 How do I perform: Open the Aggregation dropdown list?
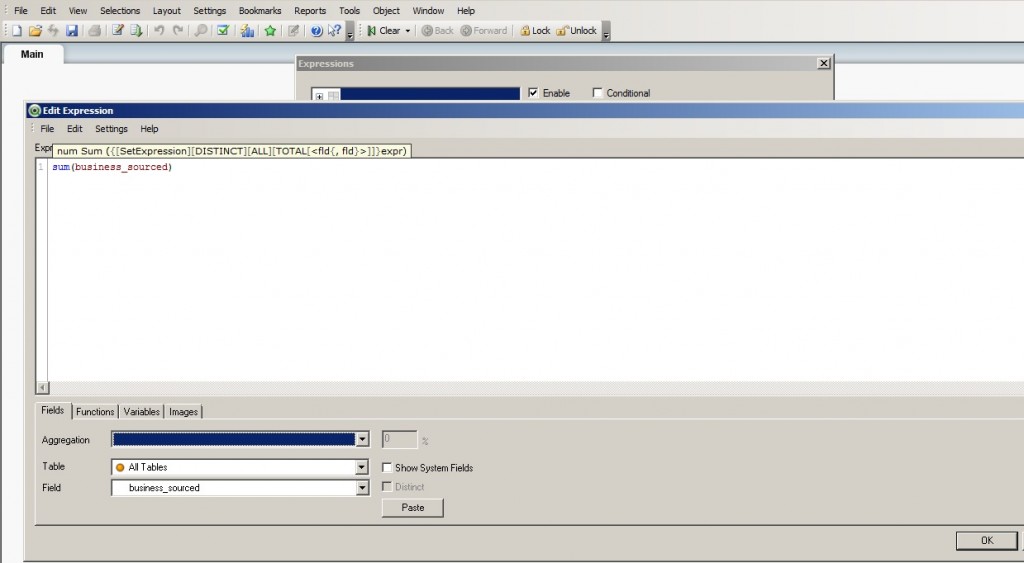pos(362,439)
